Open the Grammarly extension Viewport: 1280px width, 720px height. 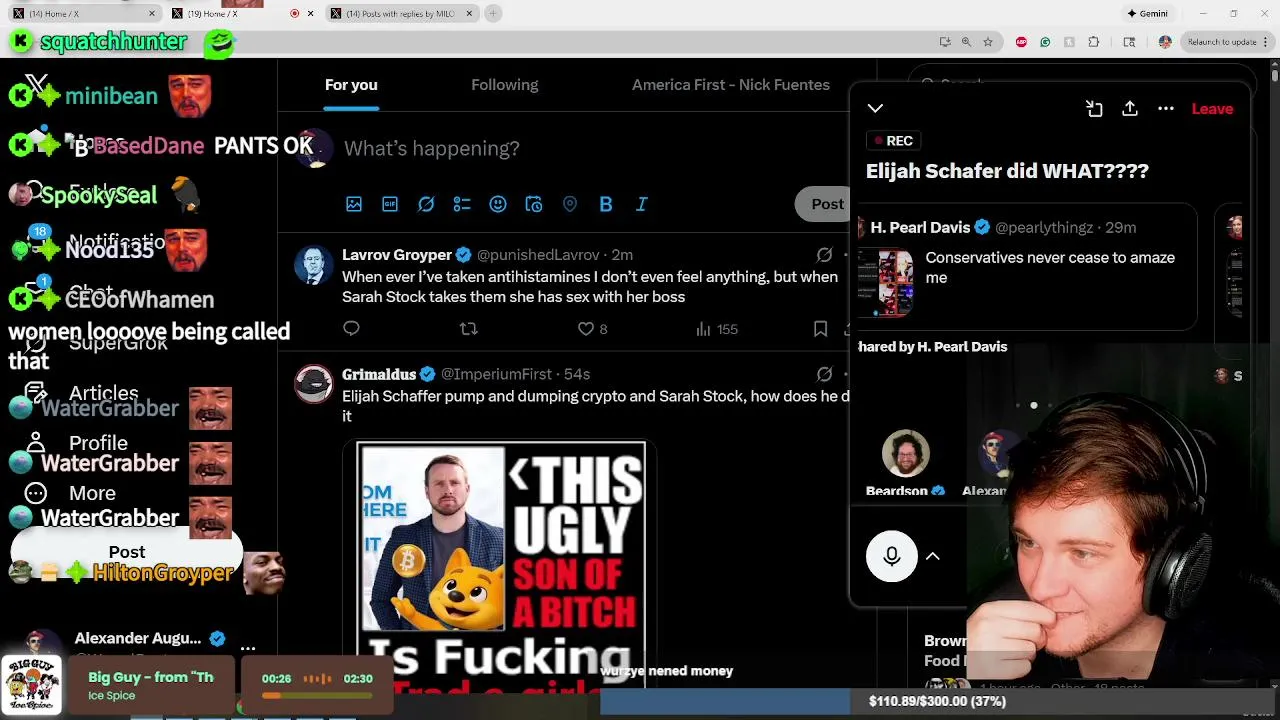pyautogui.click(x=1045, y=42)
